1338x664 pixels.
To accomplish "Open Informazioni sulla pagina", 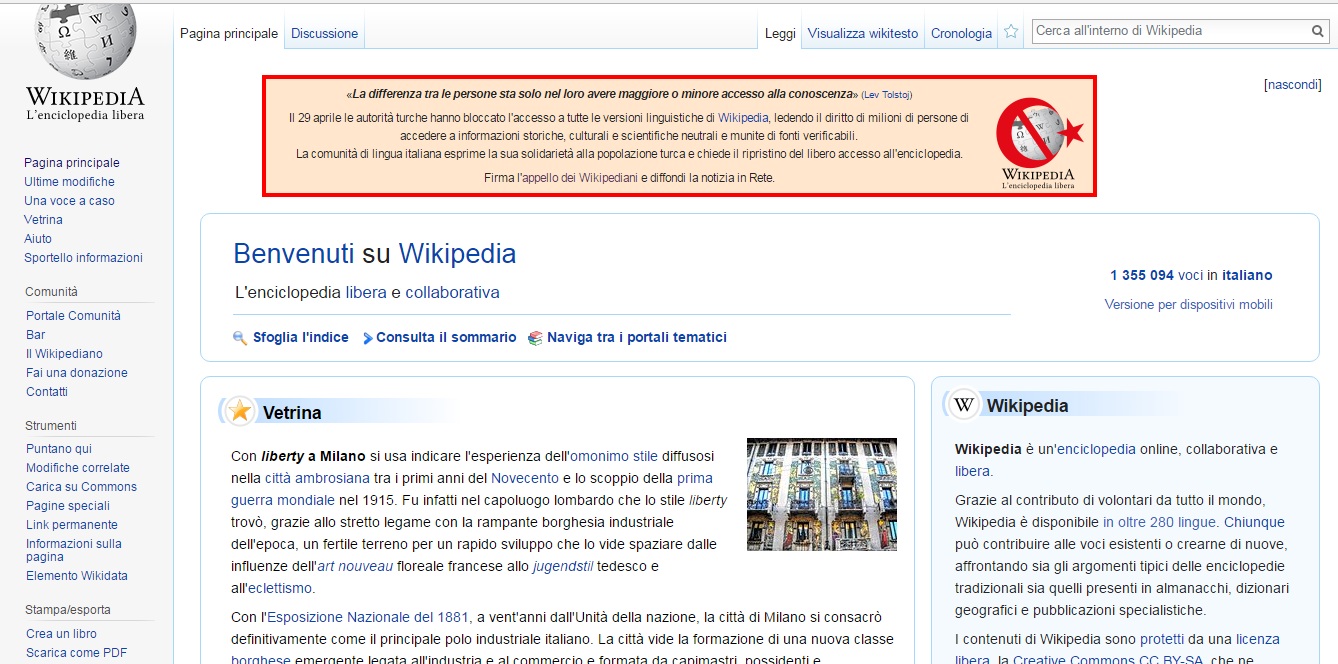I will (74, 550).
